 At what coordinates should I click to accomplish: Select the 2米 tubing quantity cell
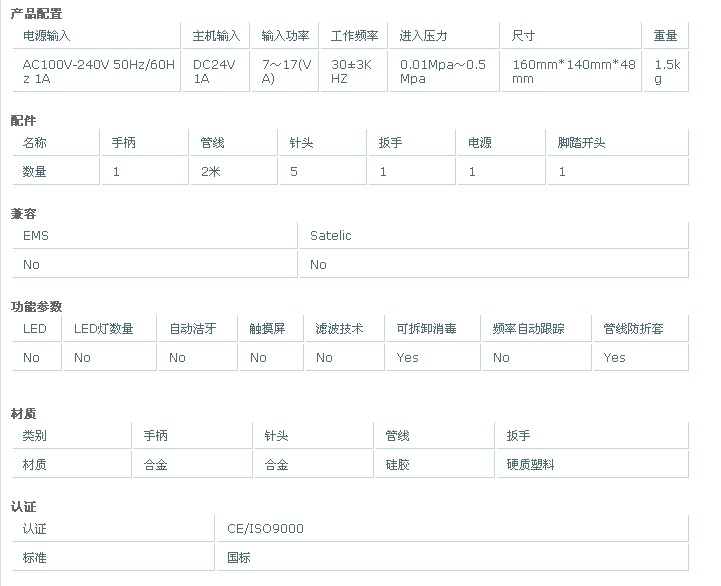click(x=210, y=172)
